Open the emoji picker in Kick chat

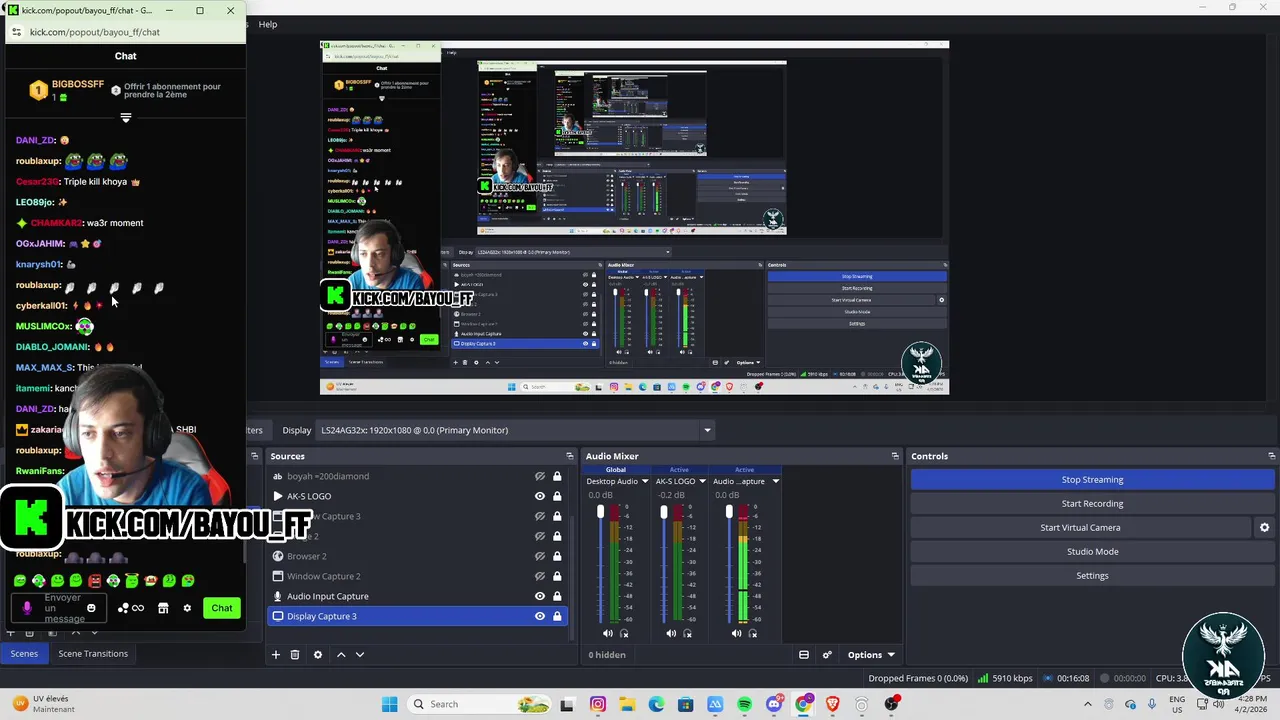[x=91, y=608]
